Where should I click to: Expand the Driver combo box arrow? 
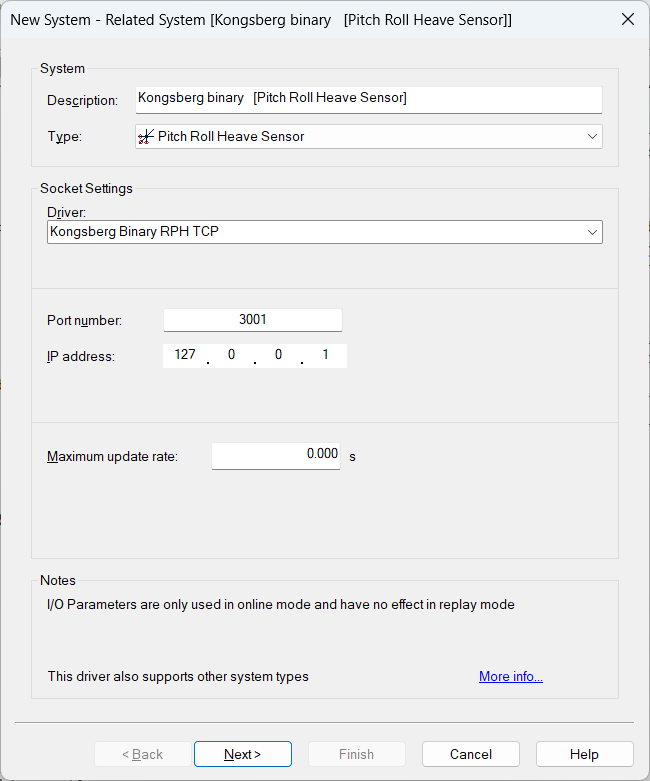pos(592,232)
